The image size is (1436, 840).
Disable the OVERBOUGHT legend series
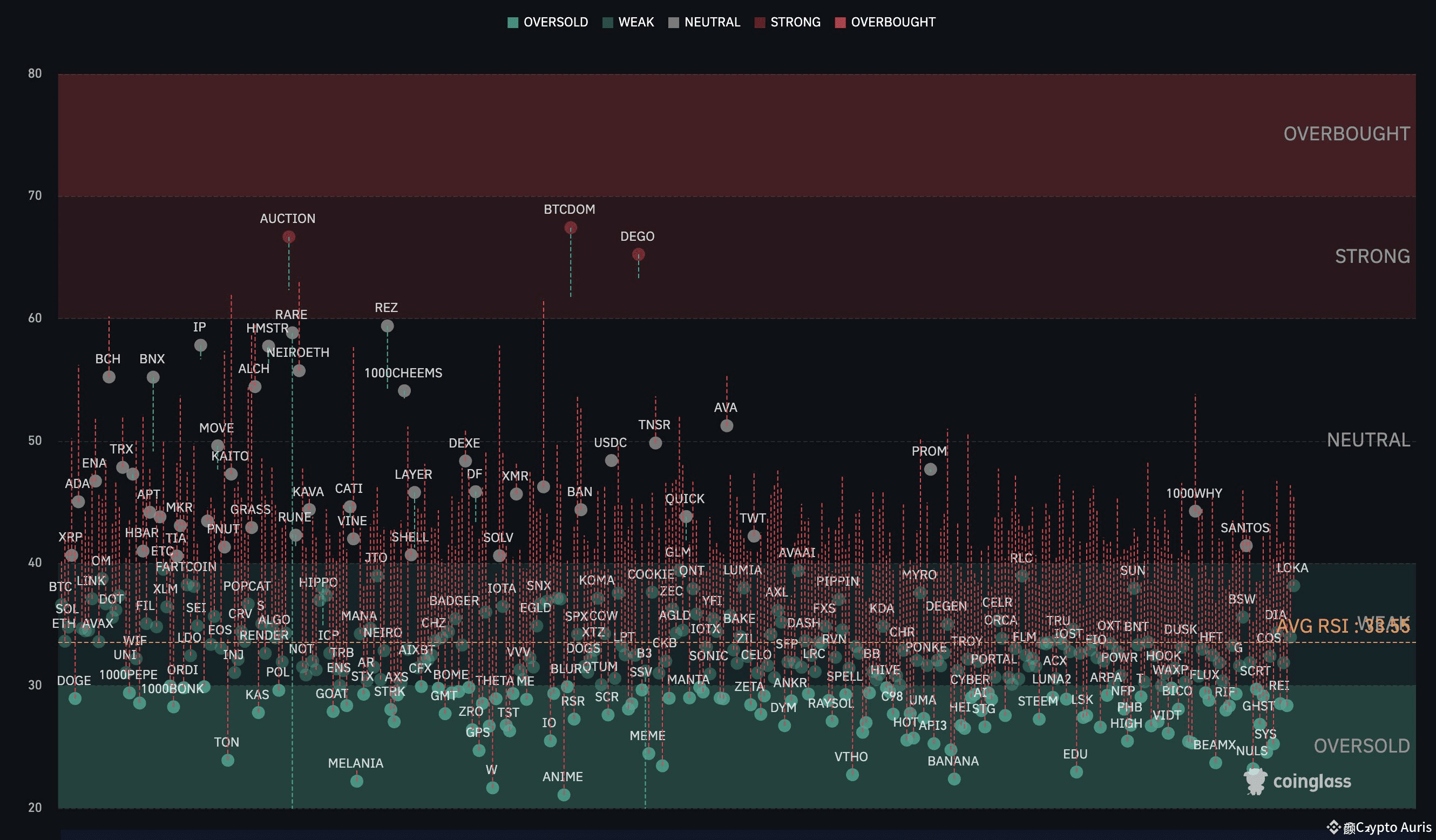point(885,22)
